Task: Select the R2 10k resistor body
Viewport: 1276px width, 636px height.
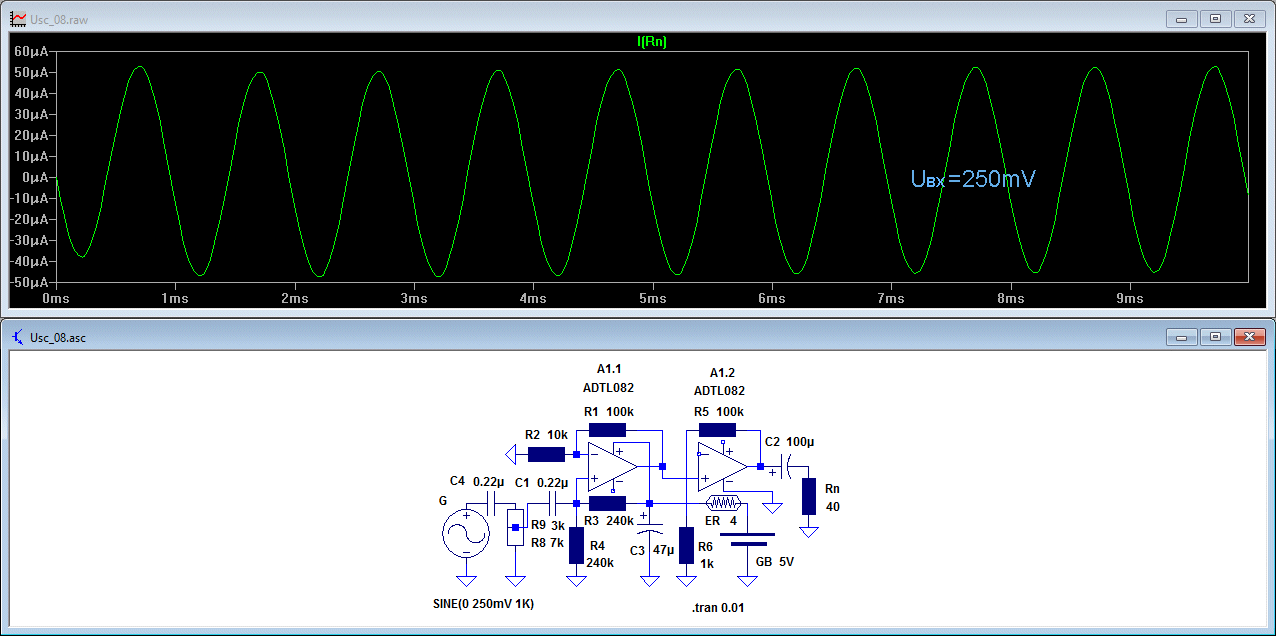Action: (x=546, y=454)
